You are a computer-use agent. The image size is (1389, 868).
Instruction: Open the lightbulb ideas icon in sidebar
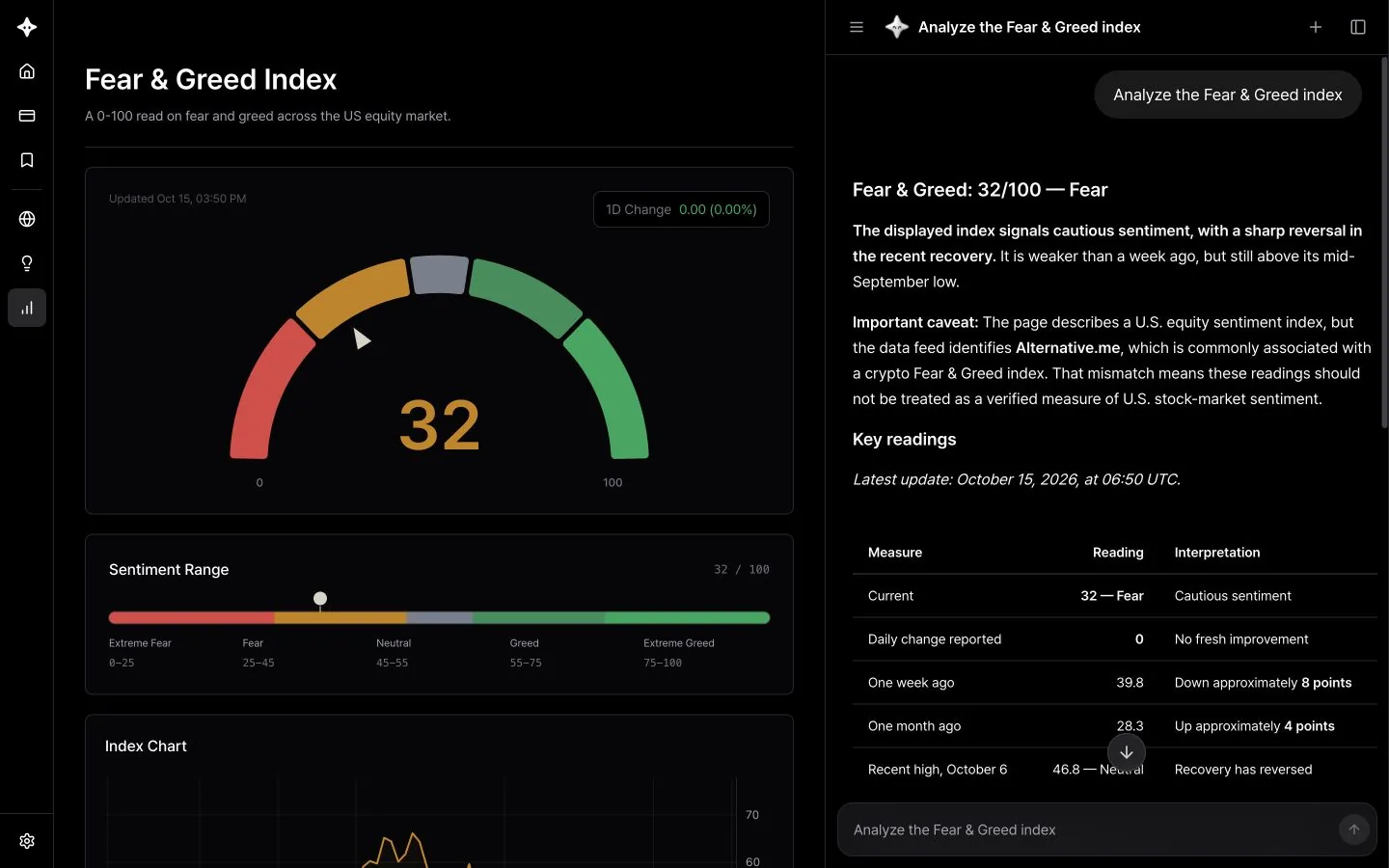[x=27, y=263]
